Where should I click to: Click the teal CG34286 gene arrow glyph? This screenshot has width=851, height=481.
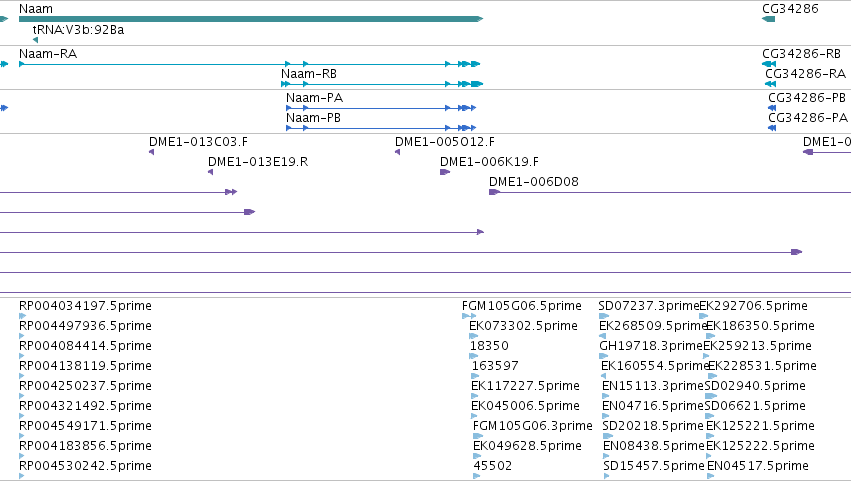tap(769, 19)
